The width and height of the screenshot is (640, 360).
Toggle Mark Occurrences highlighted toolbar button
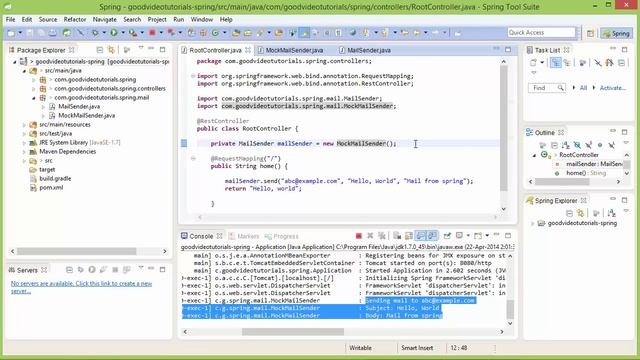304,33
